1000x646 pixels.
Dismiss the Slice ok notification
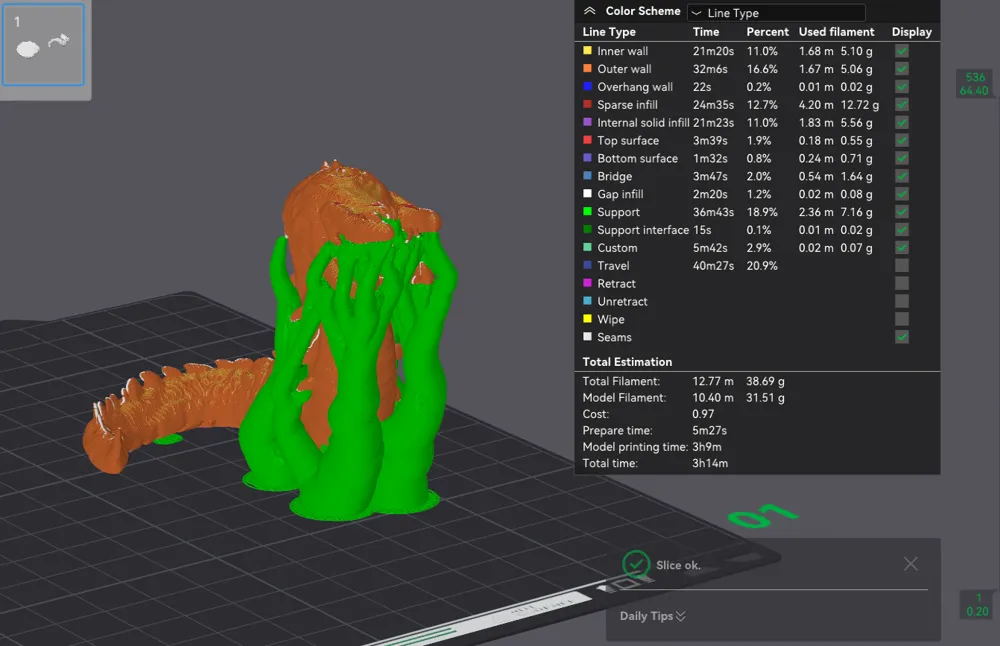(911, 564)
